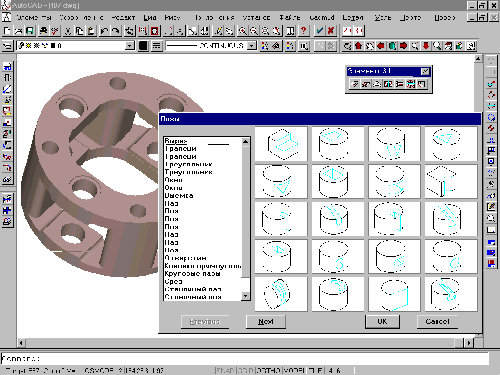
Task: Open the Редакт menu
Action: tap(123, 17)
